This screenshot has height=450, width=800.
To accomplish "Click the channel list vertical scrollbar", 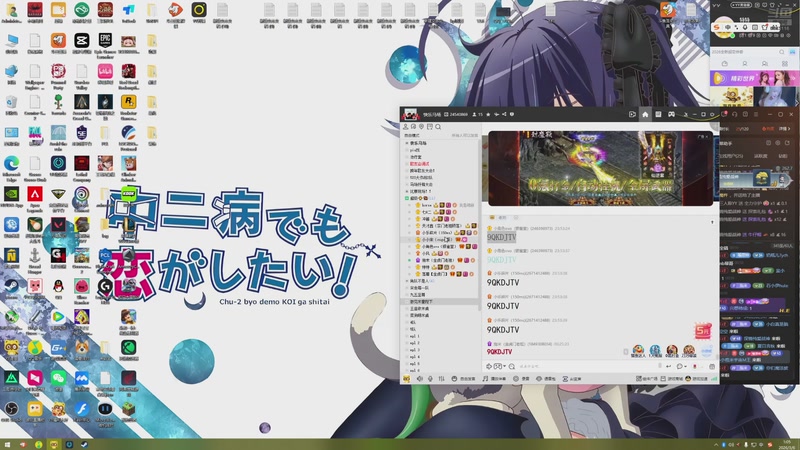I will (480, 224).
